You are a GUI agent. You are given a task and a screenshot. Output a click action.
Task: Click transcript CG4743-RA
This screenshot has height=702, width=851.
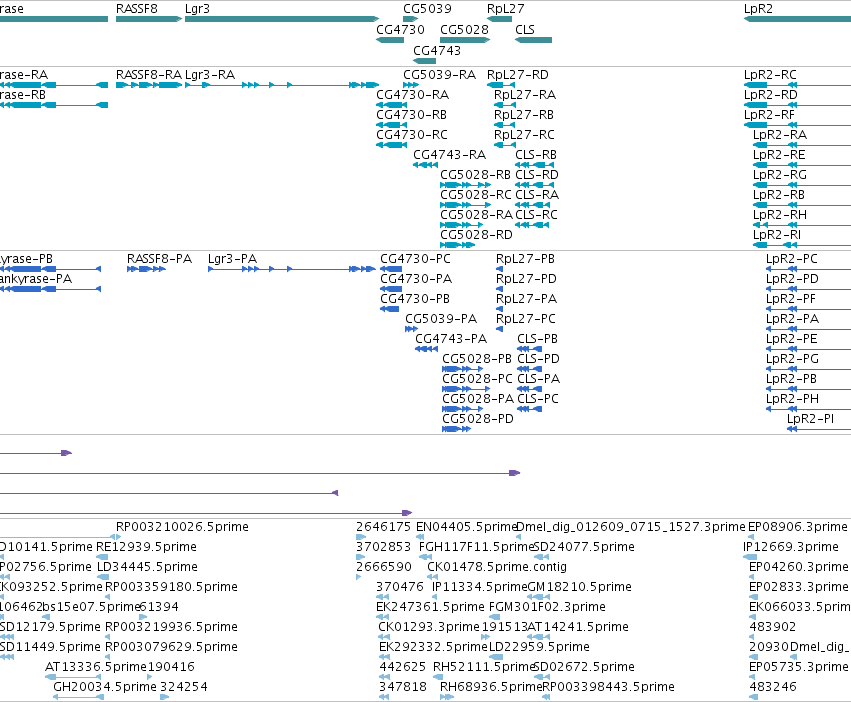(449, 155)
